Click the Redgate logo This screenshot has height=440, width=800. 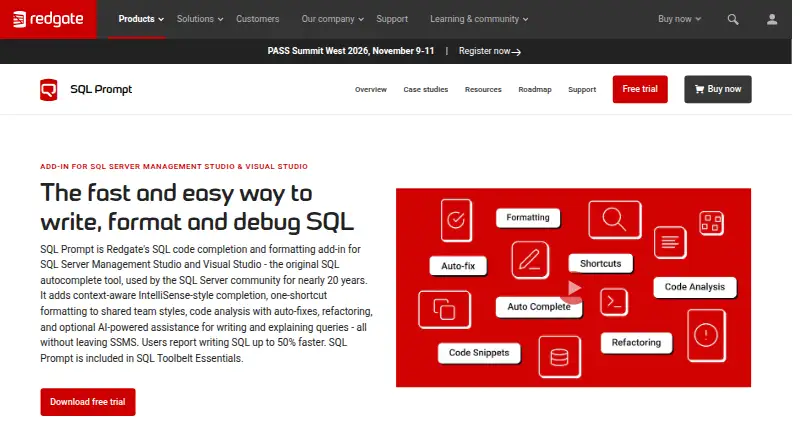pyautogui.click(x=48, y=19)
